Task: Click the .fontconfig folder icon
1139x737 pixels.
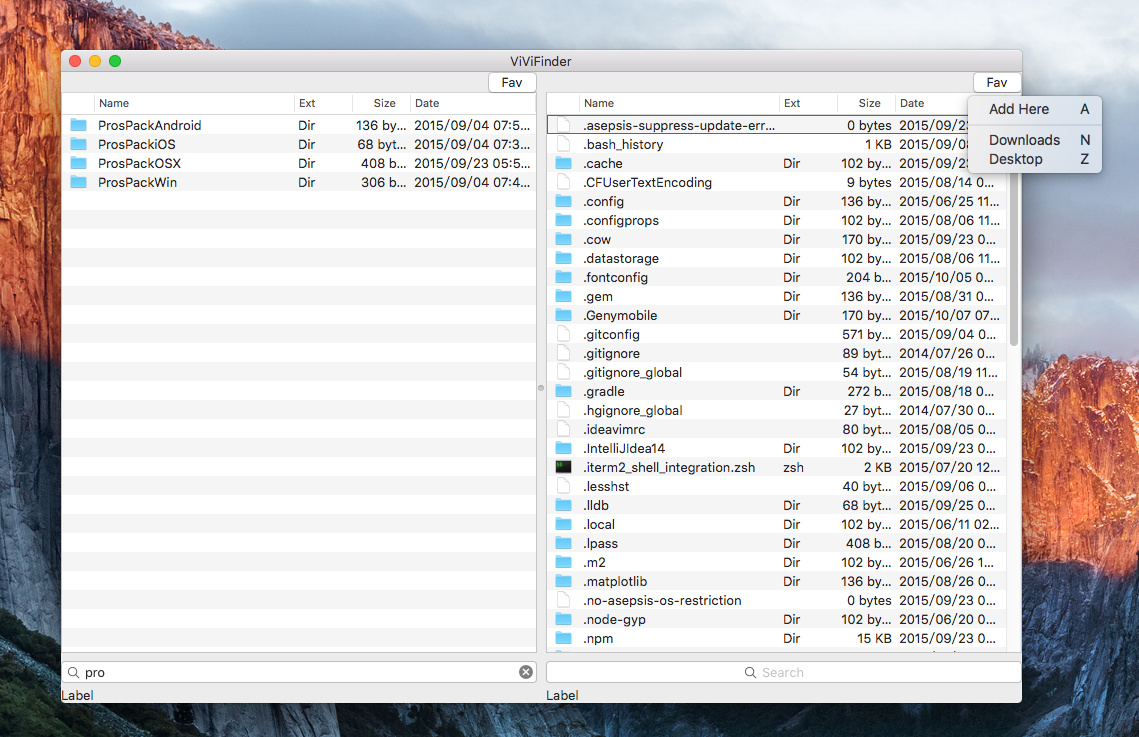Action: 564,277
